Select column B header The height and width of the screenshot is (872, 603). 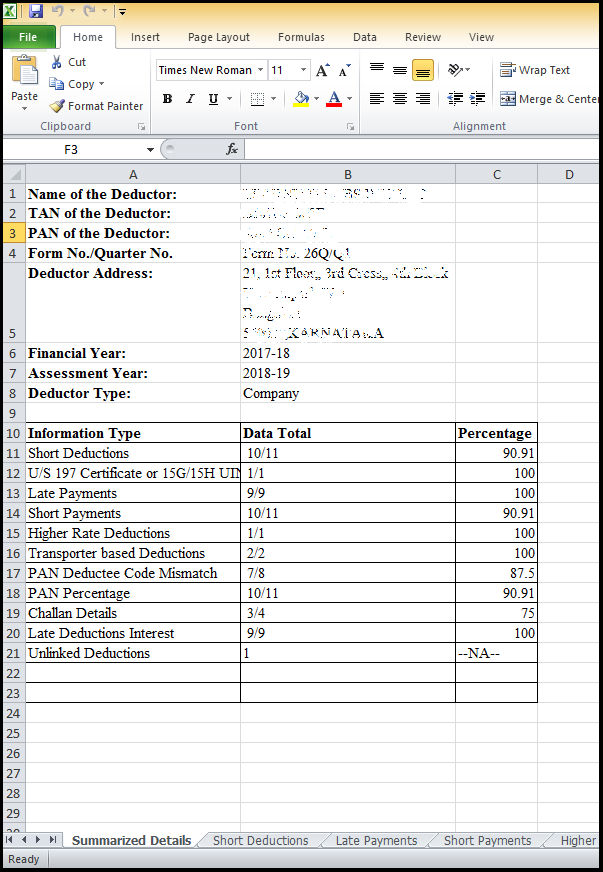348,175
